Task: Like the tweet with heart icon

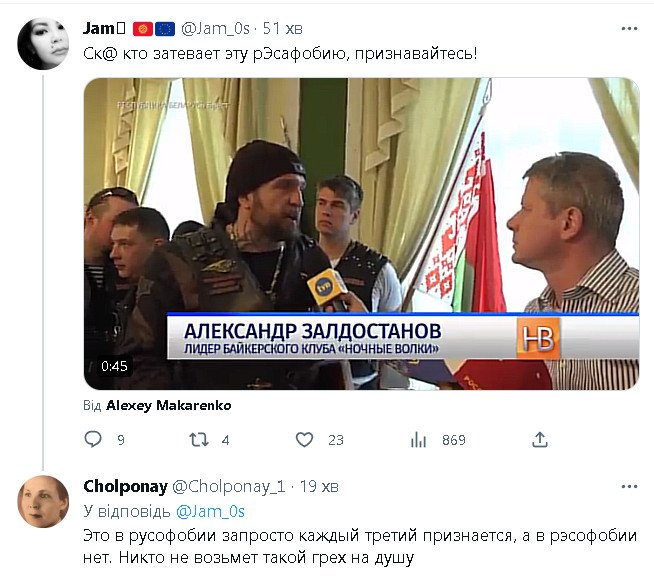Action: click(x=304, y=440)
